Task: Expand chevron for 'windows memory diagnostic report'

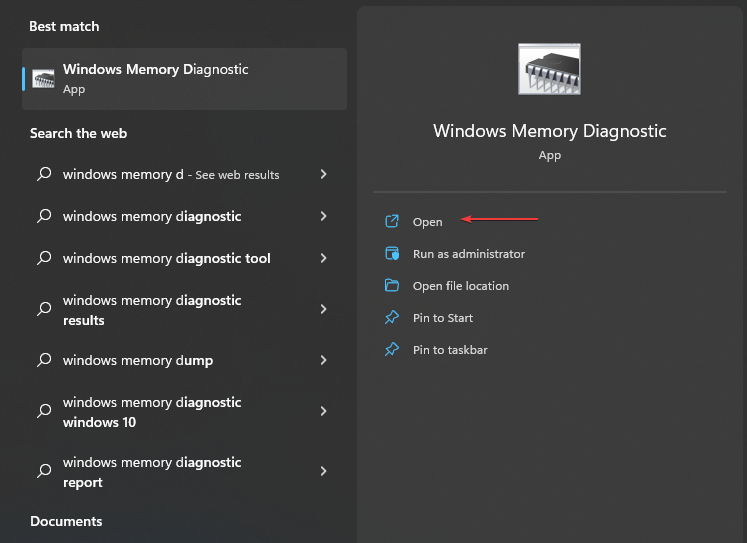Action: (x=323, y=471)
